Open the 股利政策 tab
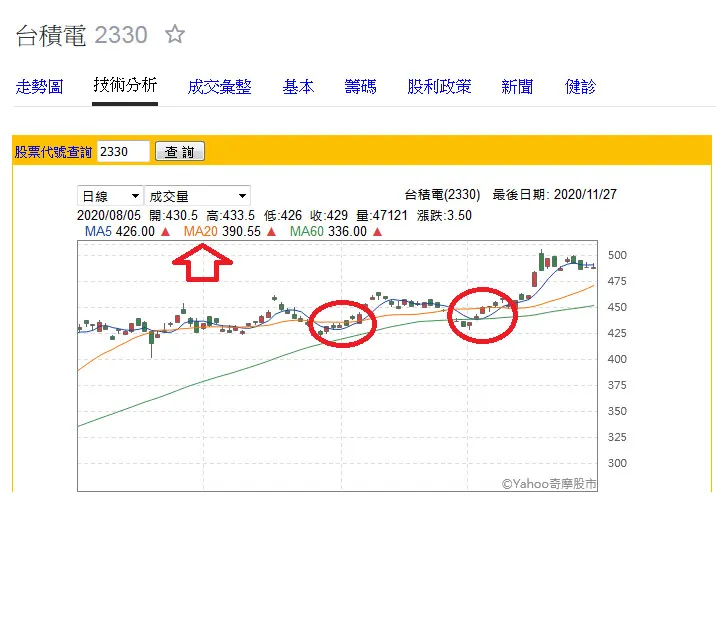 [x=439, y=87]
